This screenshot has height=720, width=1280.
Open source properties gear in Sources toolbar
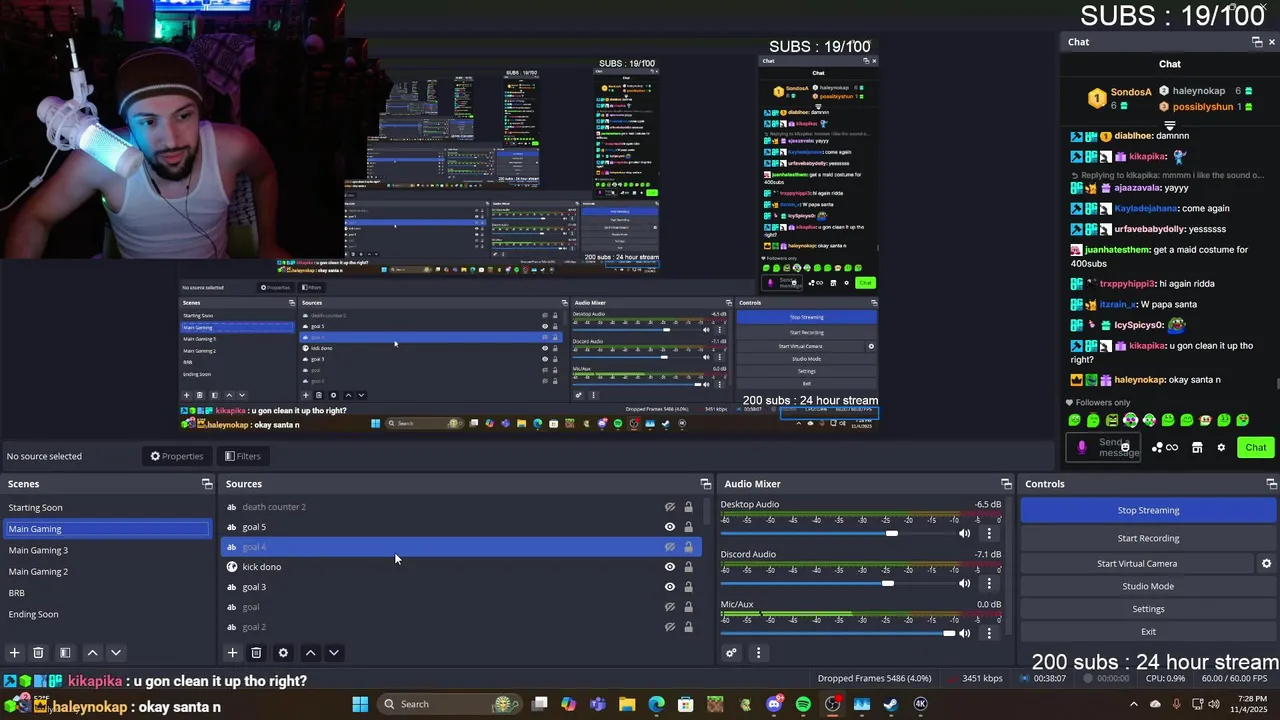[283, 653]
